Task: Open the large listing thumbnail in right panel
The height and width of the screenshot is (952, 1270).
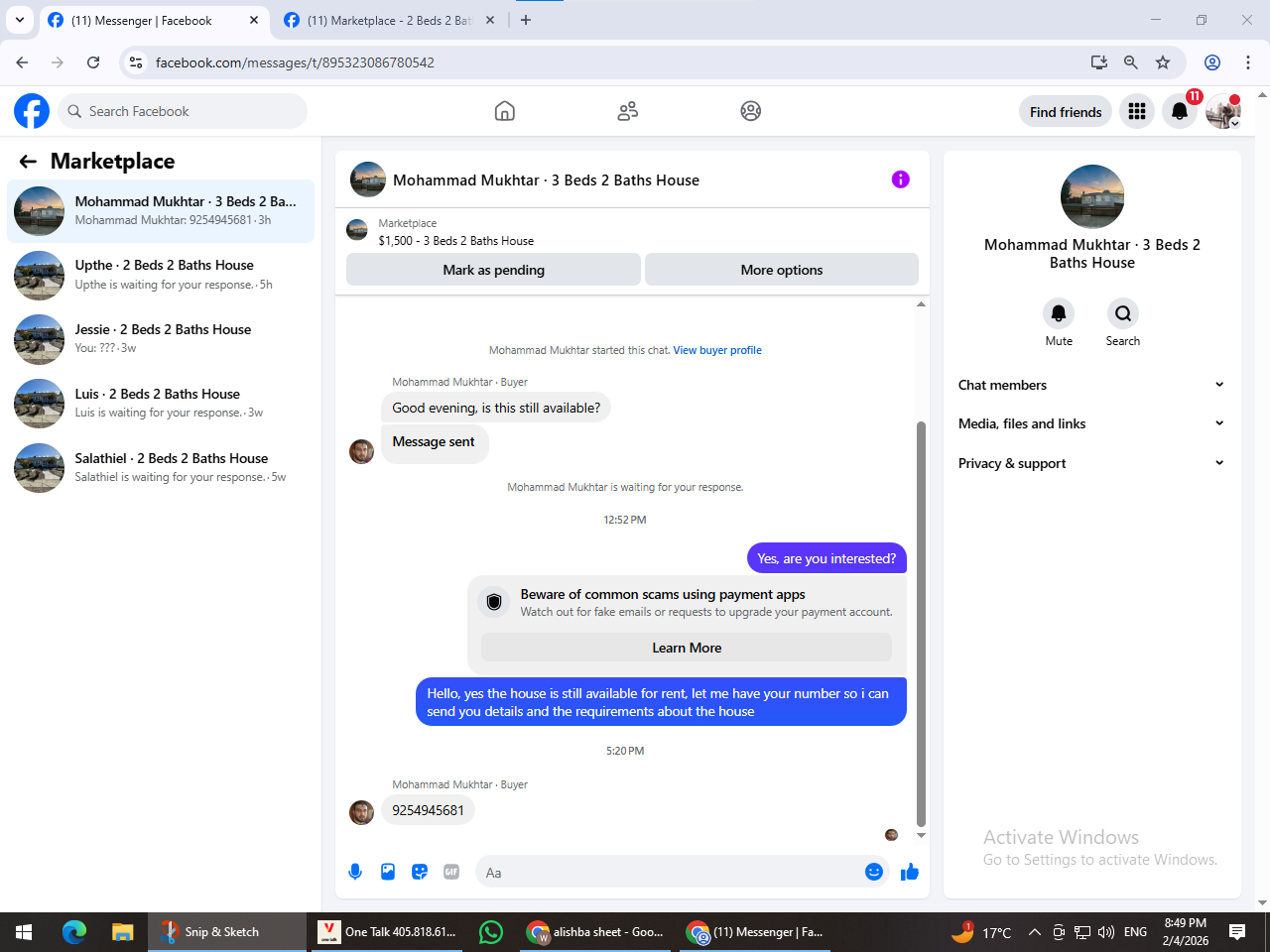Action: point(1092,196)
